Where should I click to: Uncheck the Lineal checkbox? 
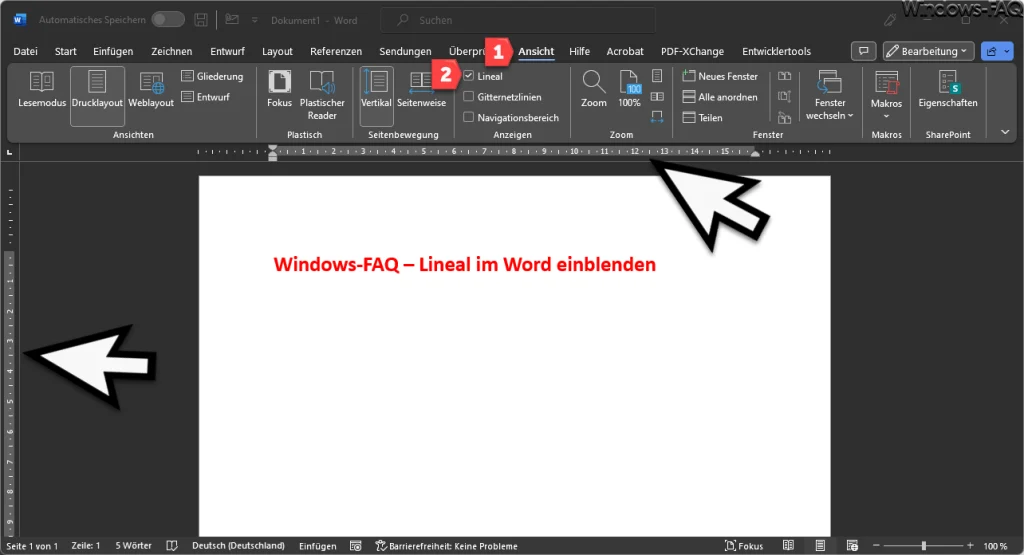click(469, 76)
